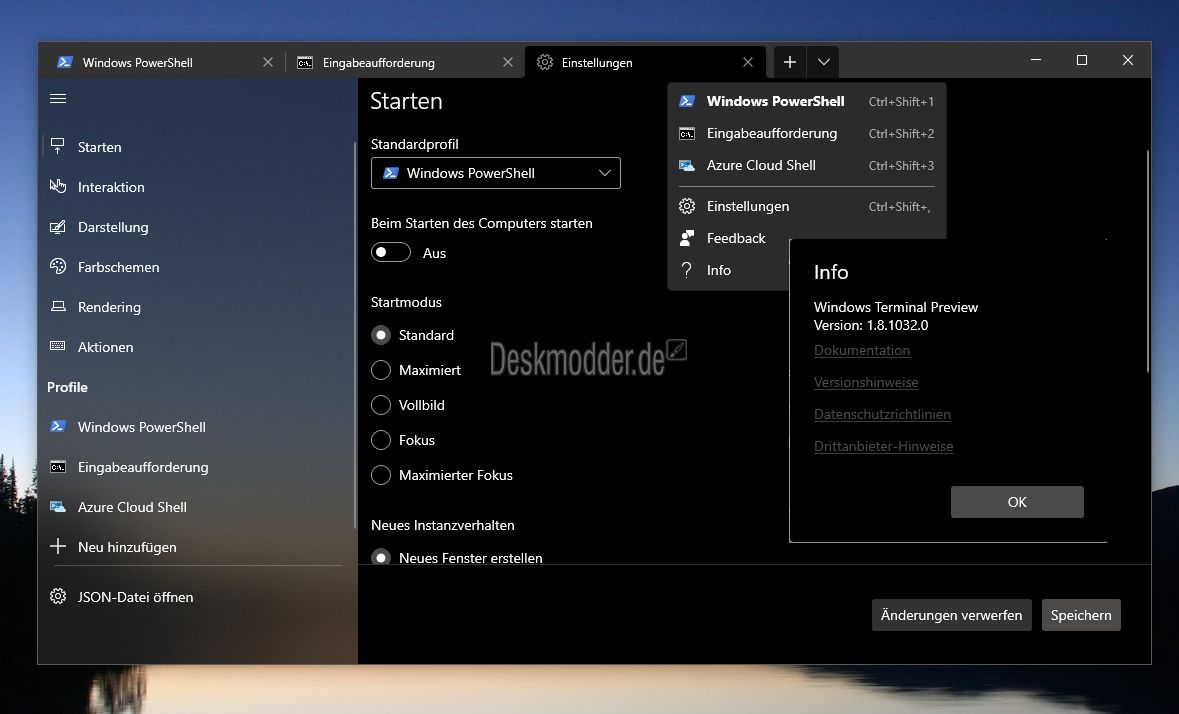Close the Einstellungen tab

748,62
